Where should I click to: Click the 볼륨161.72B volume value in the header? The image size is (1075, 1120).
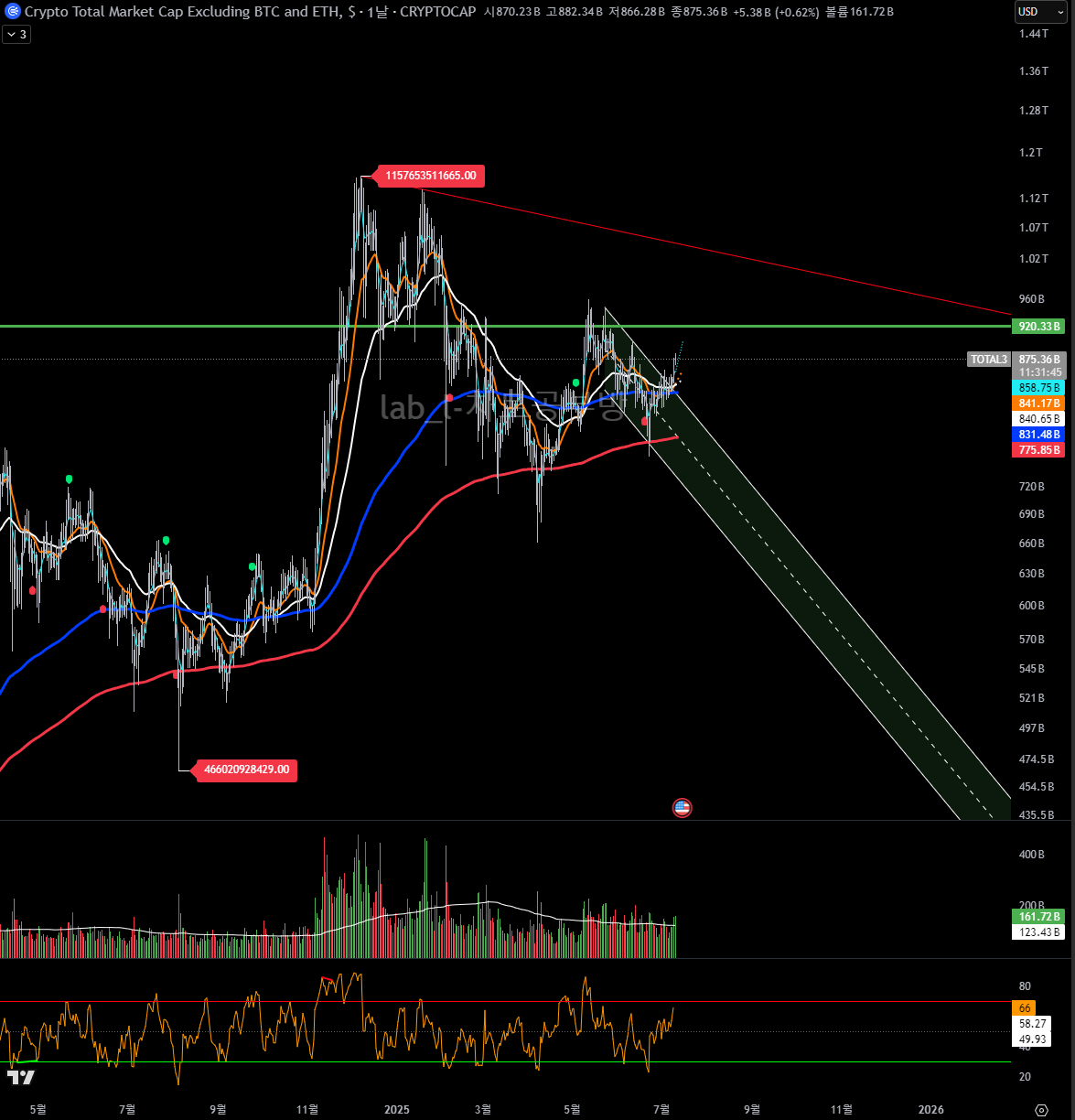pos(859,12)
